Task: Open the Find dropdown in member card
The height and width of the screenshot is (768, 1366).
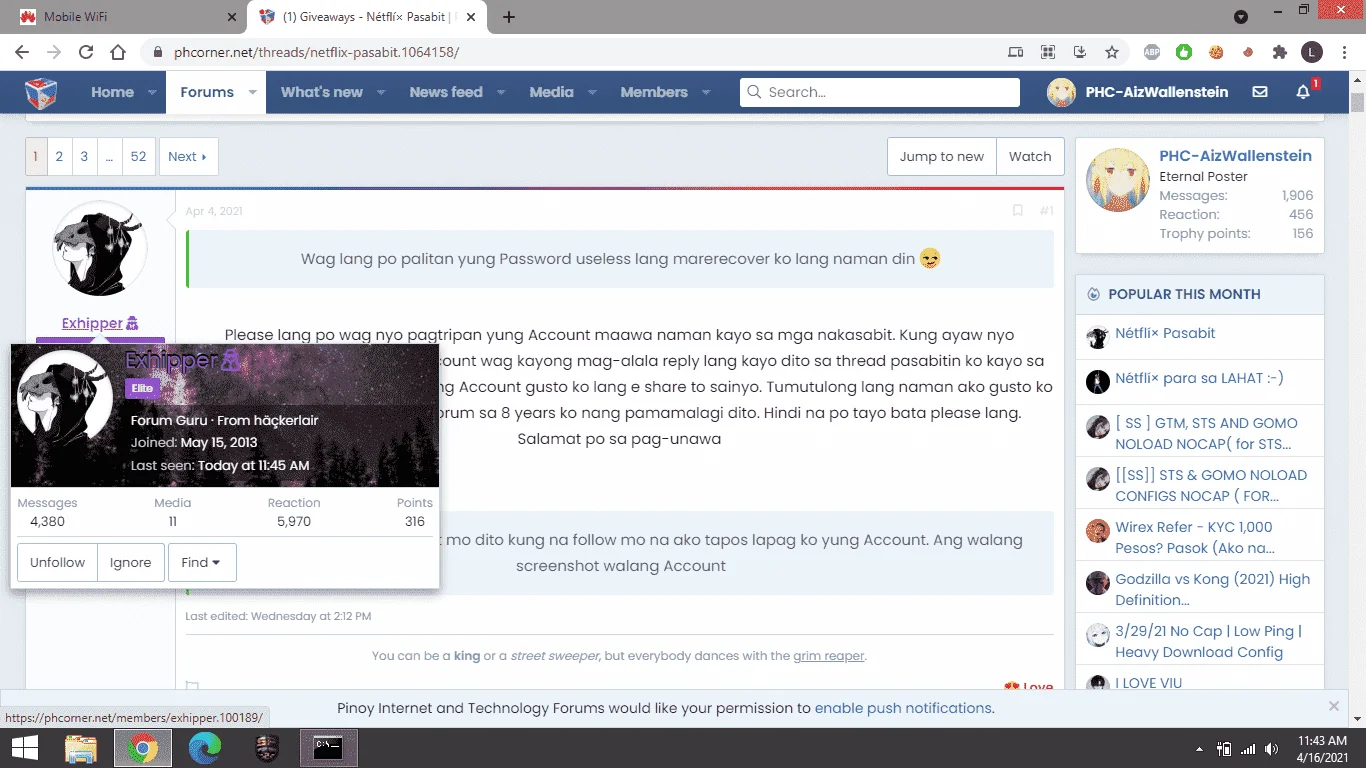Action: (x=202, y=563)
